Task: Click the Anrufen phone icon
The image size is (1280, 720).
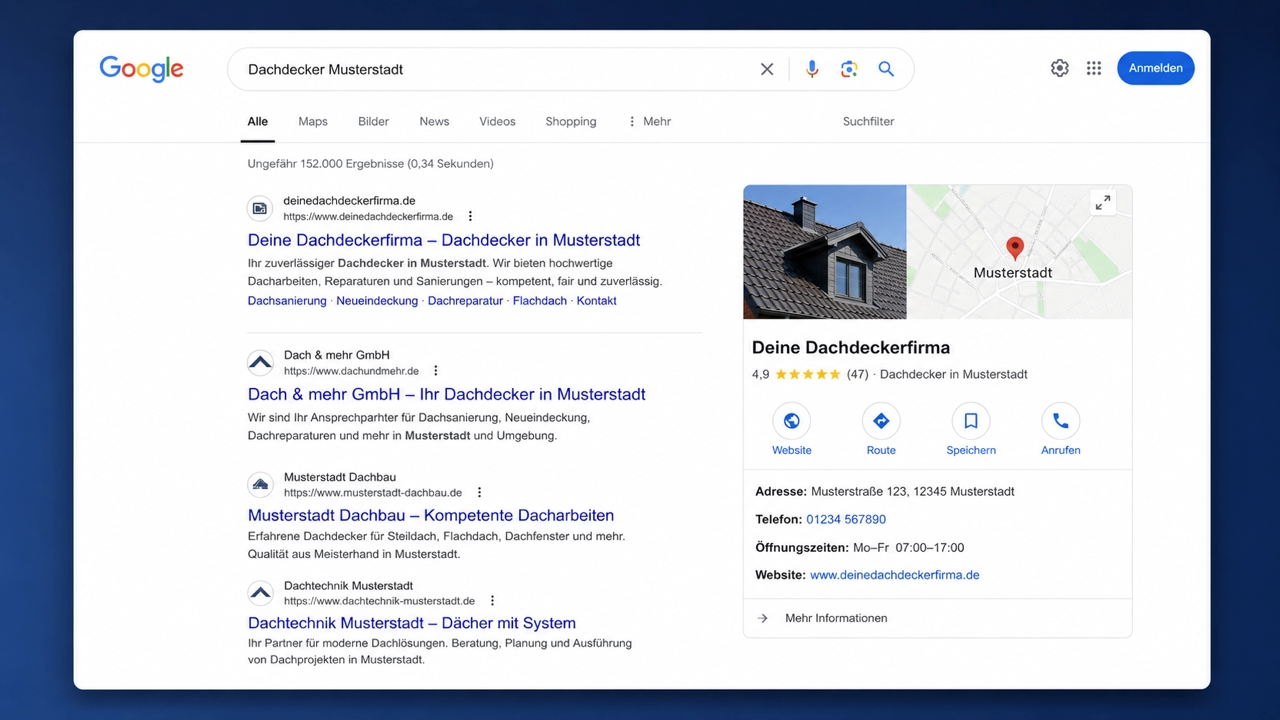Action: [1061, 421]
